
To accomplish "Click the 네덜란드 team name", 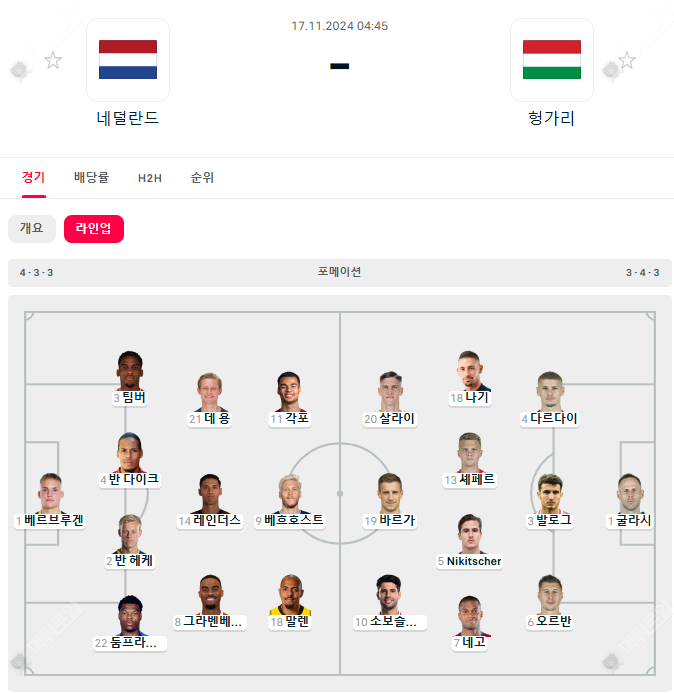I will [x=128, y=118].
